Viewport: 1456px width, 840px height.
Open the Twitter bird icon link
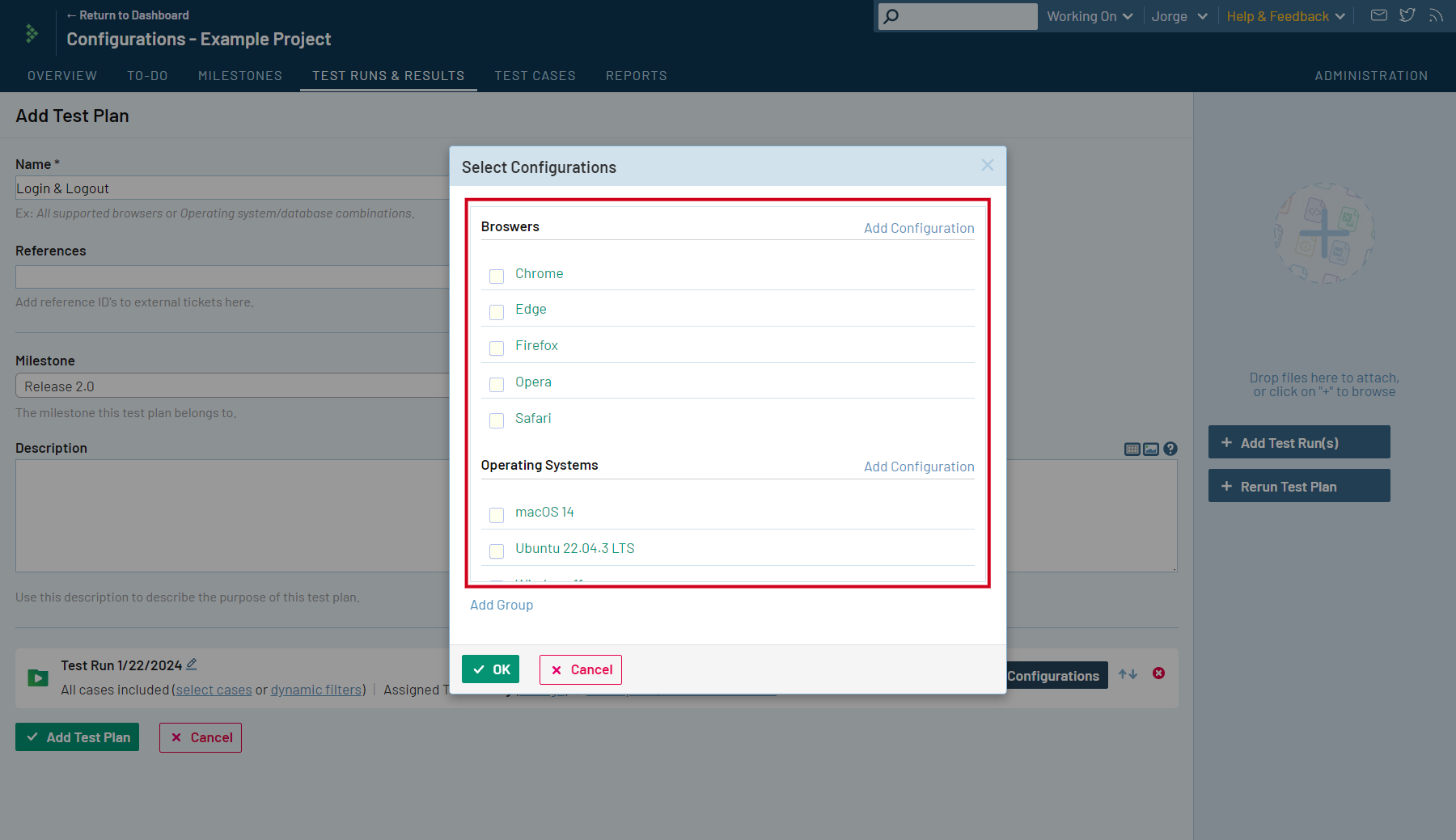[x=1407, y=15]
